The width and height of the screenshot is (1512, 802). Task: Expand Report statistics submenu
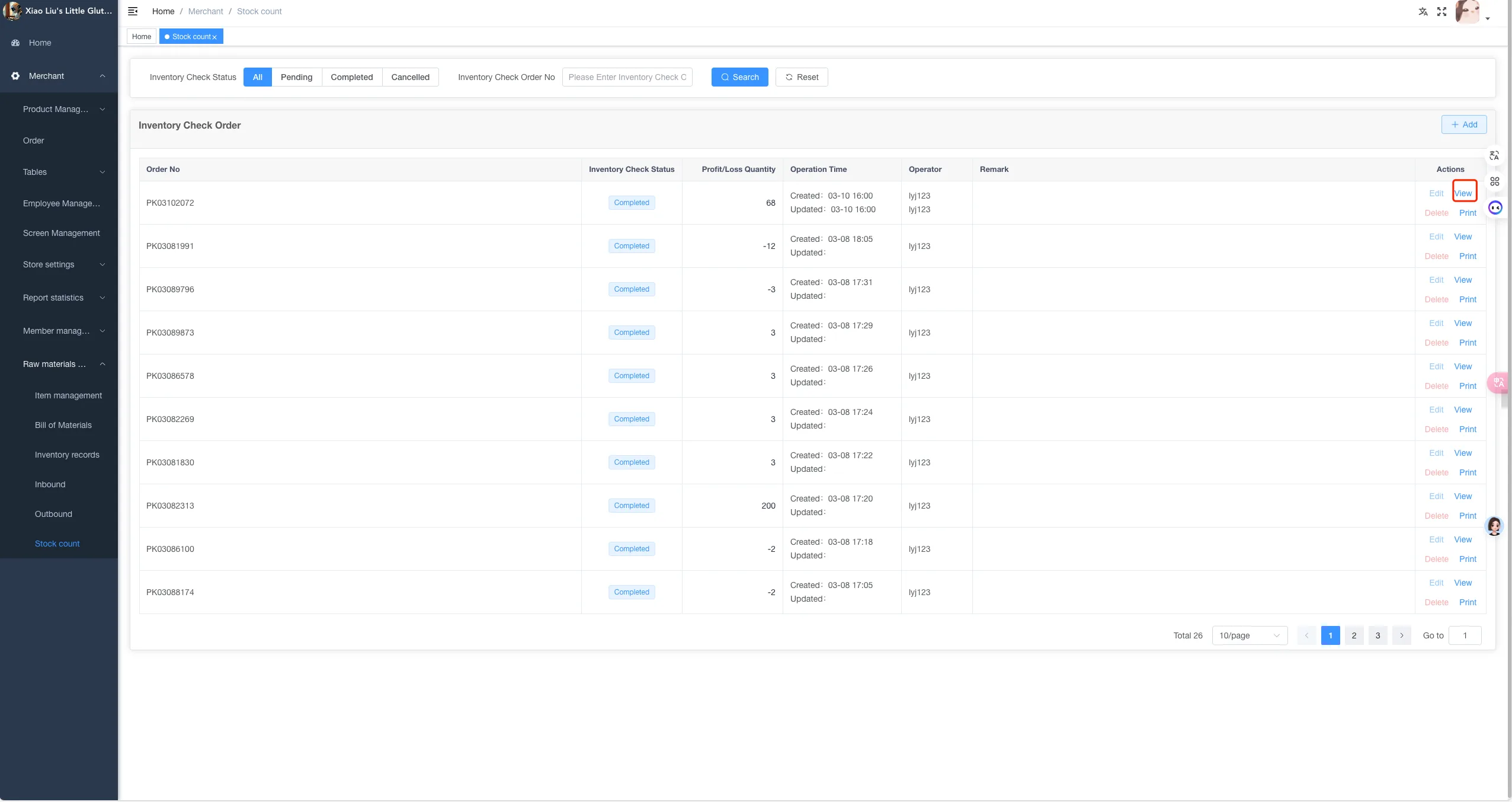(102, 298)
